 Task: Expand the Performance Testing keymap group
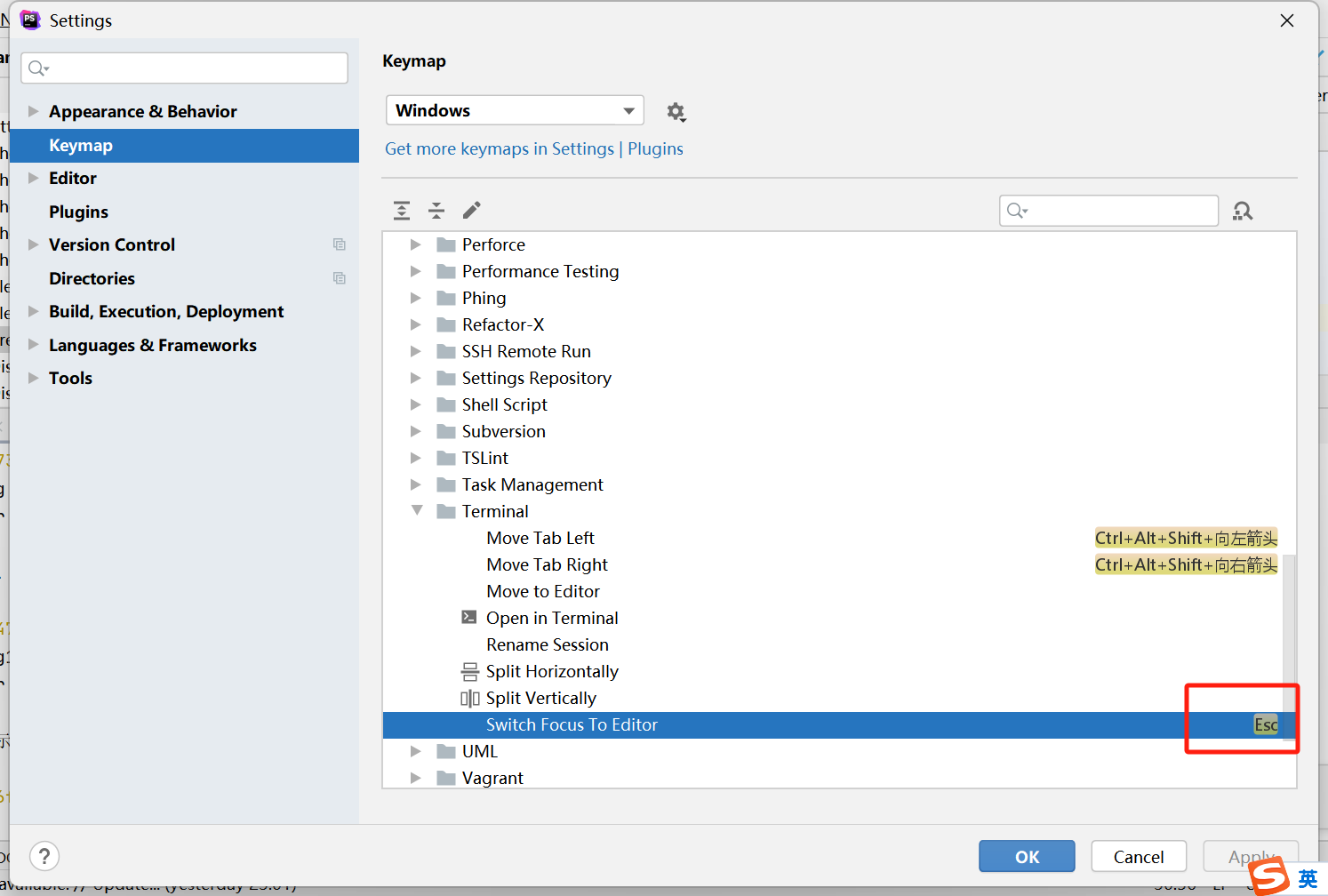pyautogui.click(x=415, y=271)
